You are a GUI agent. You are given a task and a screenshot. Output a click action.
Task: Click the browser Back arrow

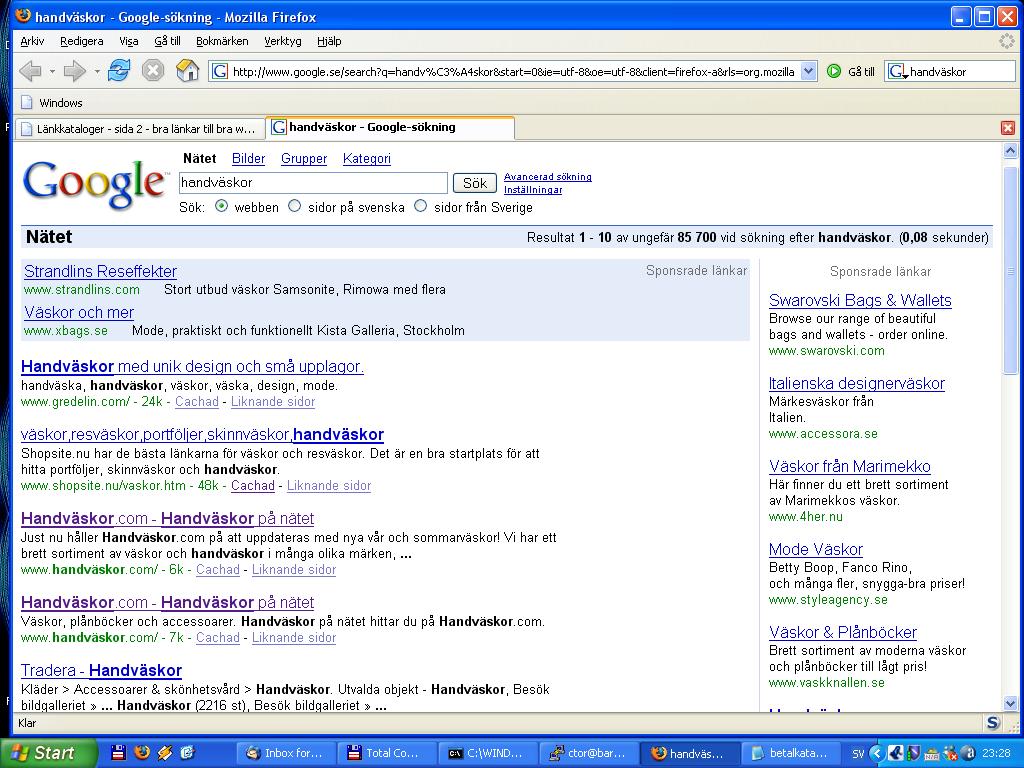tap(30, 71)
